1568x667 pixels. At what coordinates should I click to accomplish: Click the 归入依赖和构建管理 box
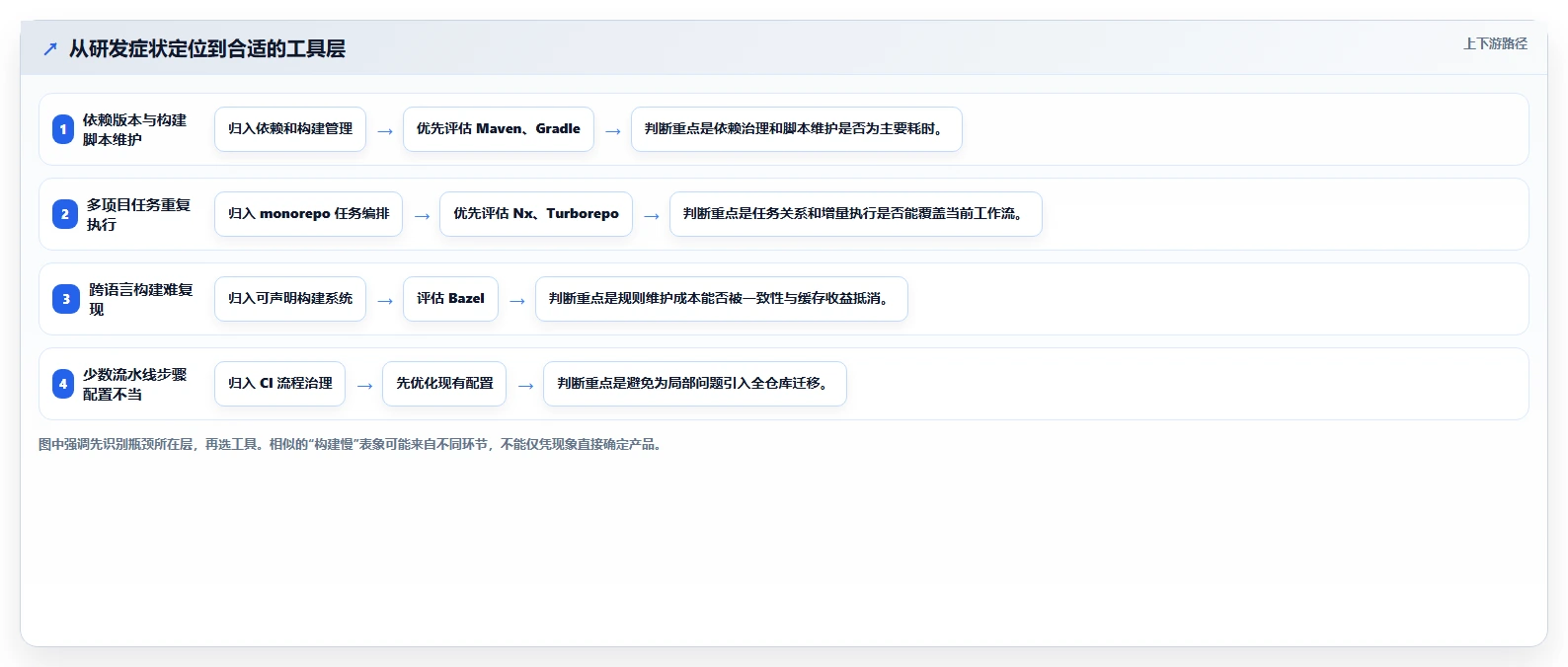290,129
